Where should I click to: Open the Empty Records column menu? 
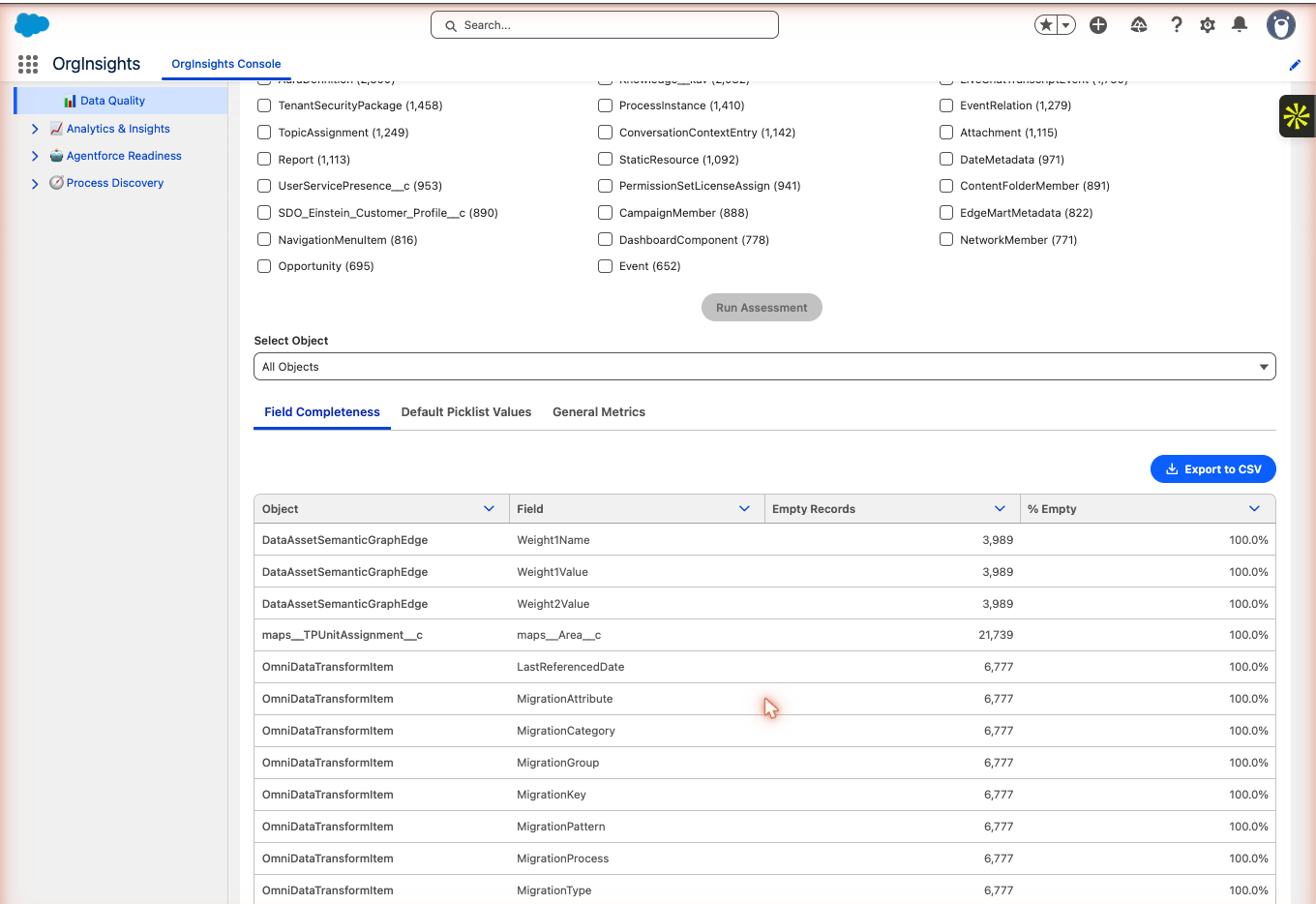coord(1000,509)
